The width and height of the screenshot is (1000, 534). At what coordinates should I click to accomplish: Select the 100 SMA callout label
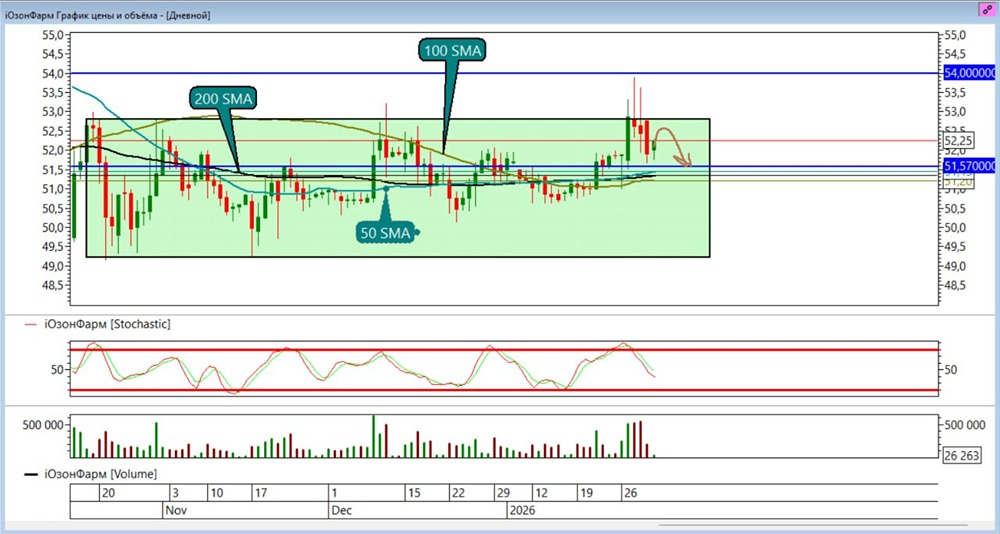click(x=452, y=50)
